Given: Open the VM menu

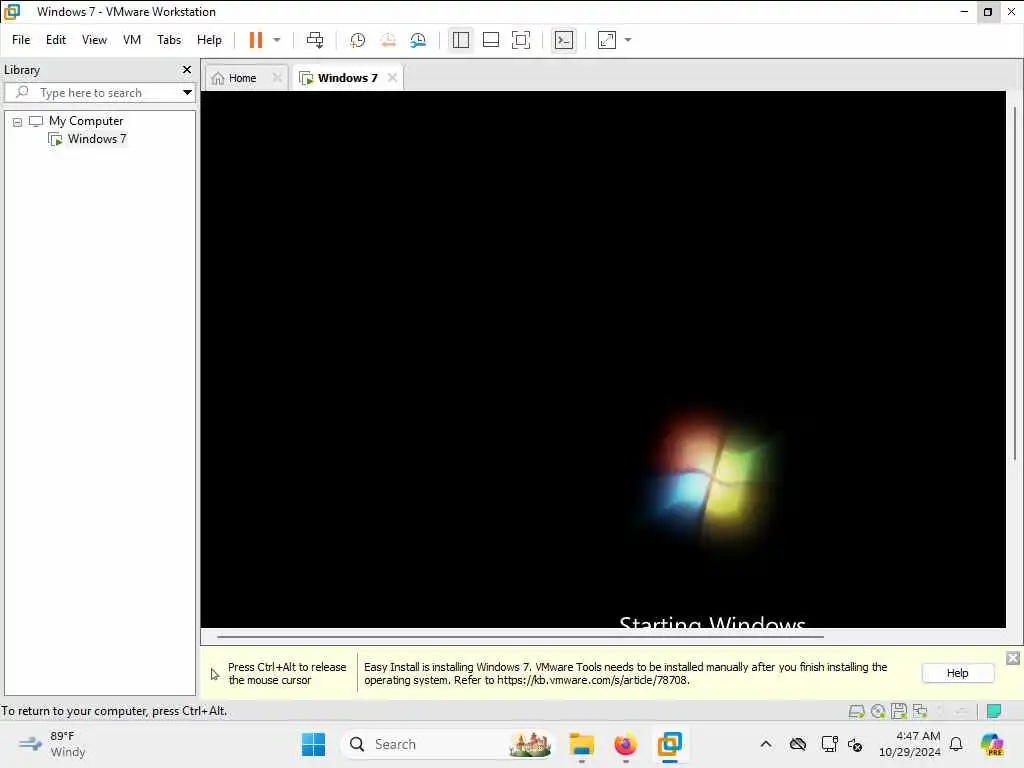Looking at the screenshot, I should pos(132,40).
